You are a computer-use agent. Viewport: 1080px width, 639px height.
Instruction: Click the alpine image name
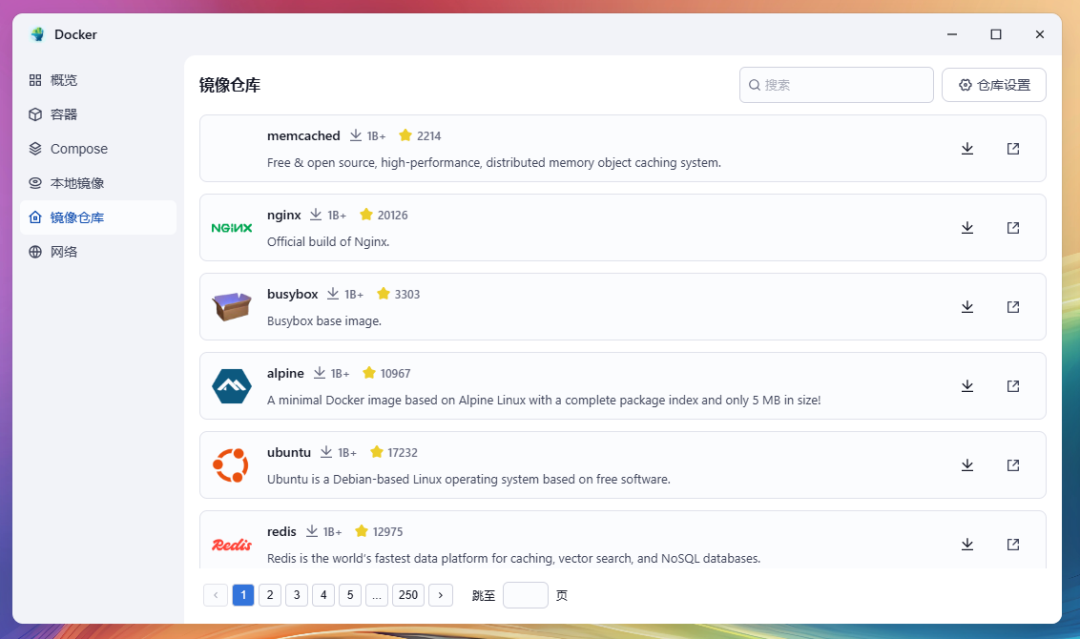[286, 373]
